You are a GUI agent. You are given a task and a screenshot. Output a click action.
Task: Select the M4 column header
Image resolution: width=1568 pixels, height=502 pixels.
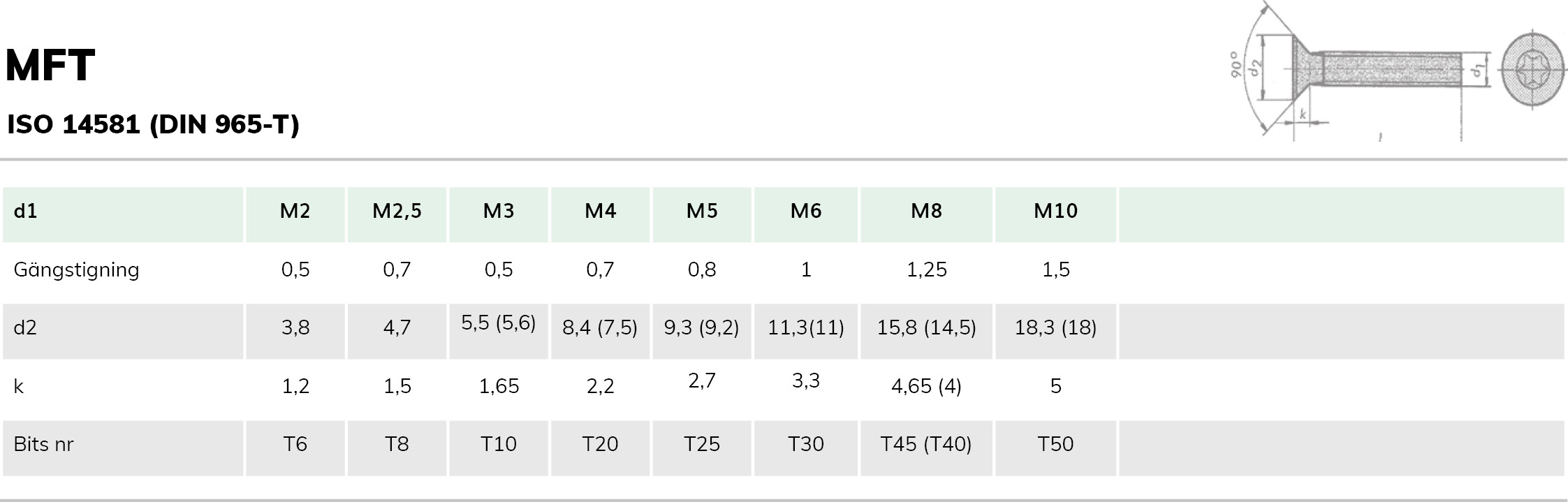[600, 211]
